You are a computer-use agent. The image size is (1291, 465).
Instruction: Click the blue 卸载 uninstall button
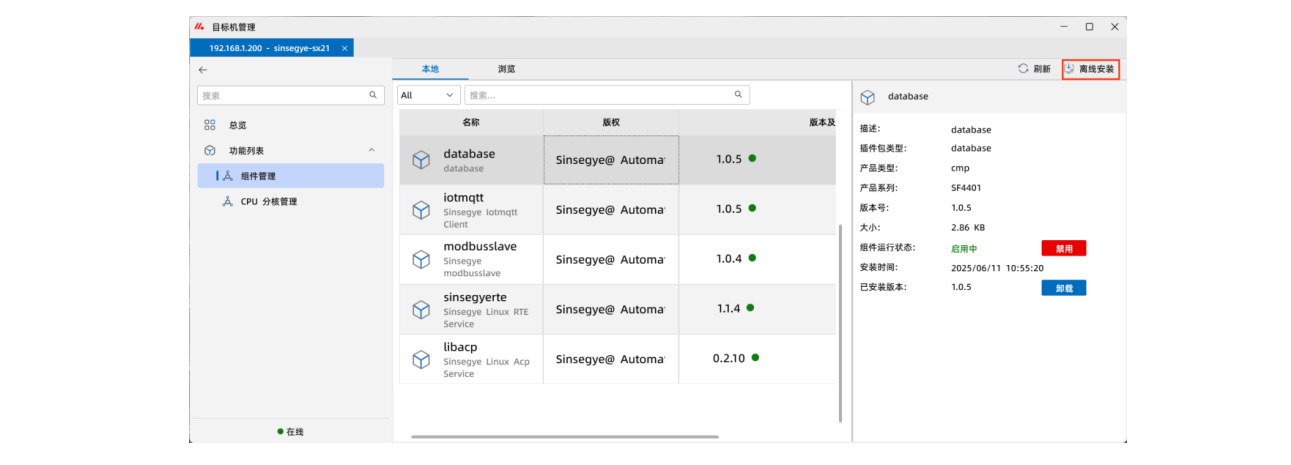[1063, 288]
